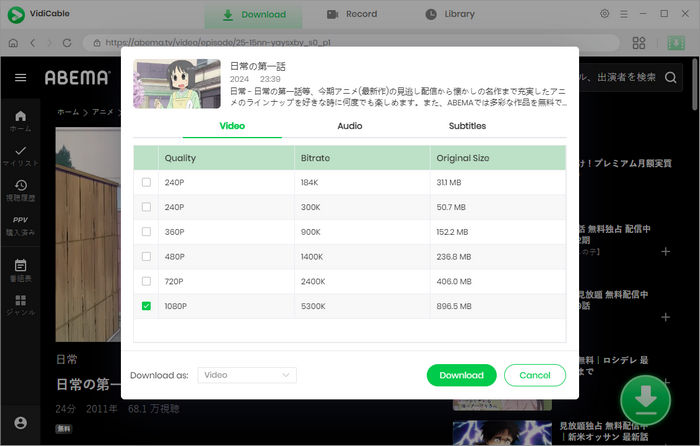This screenshot has width=700, height=446.
Task: Click the floating green download circle button
Action: click(646, 400)
